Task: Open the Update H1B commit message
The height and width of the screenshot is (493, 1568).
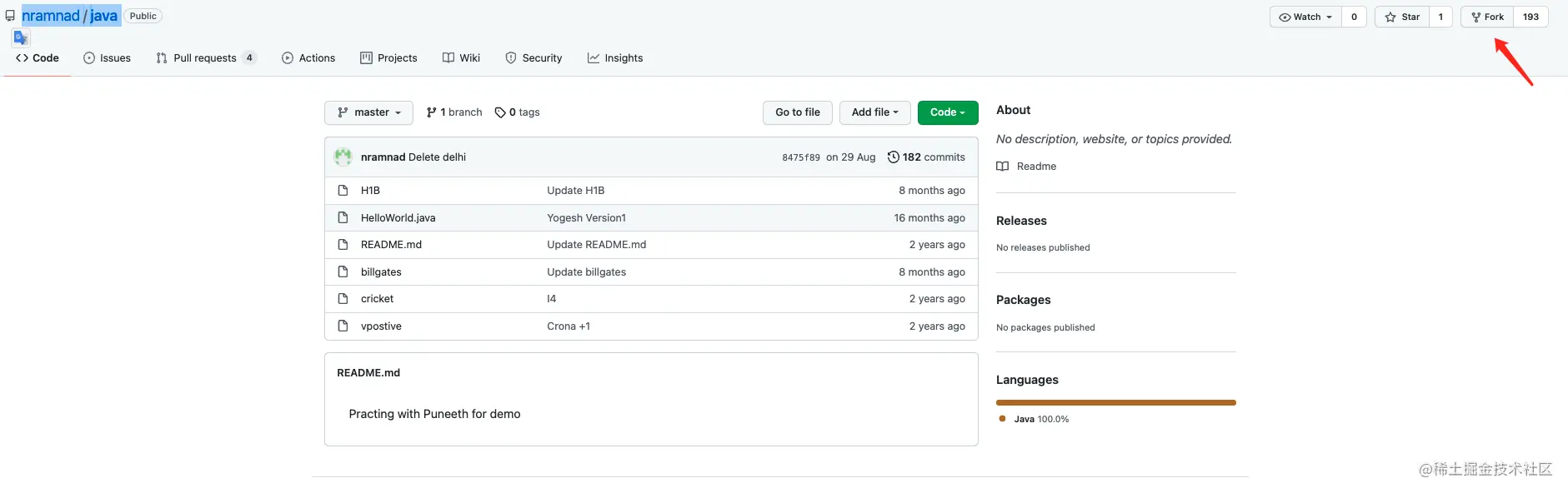Action: point(576,191)
